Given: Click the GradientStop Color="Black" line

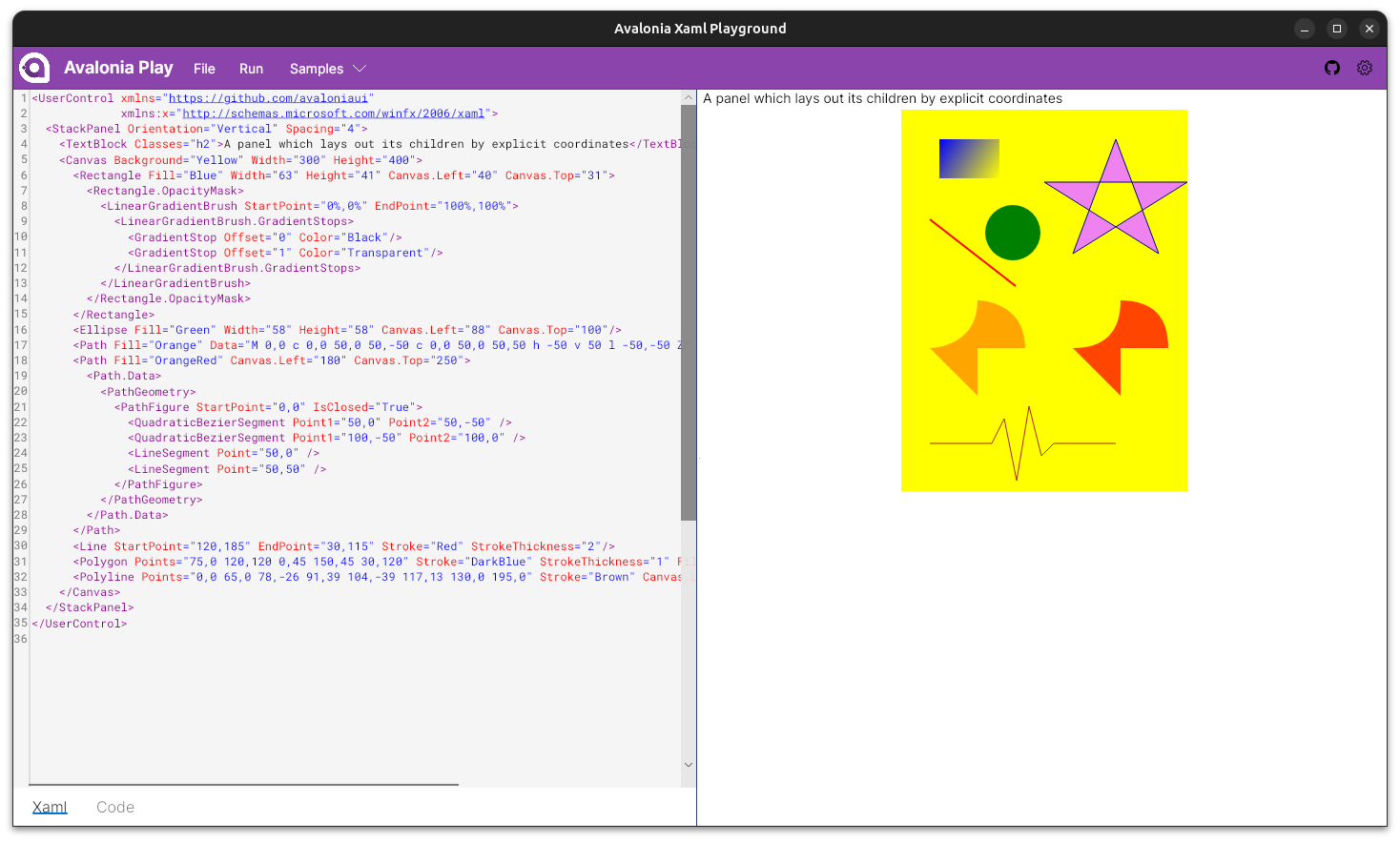Looking at the screenshot, I should point(265,237).
